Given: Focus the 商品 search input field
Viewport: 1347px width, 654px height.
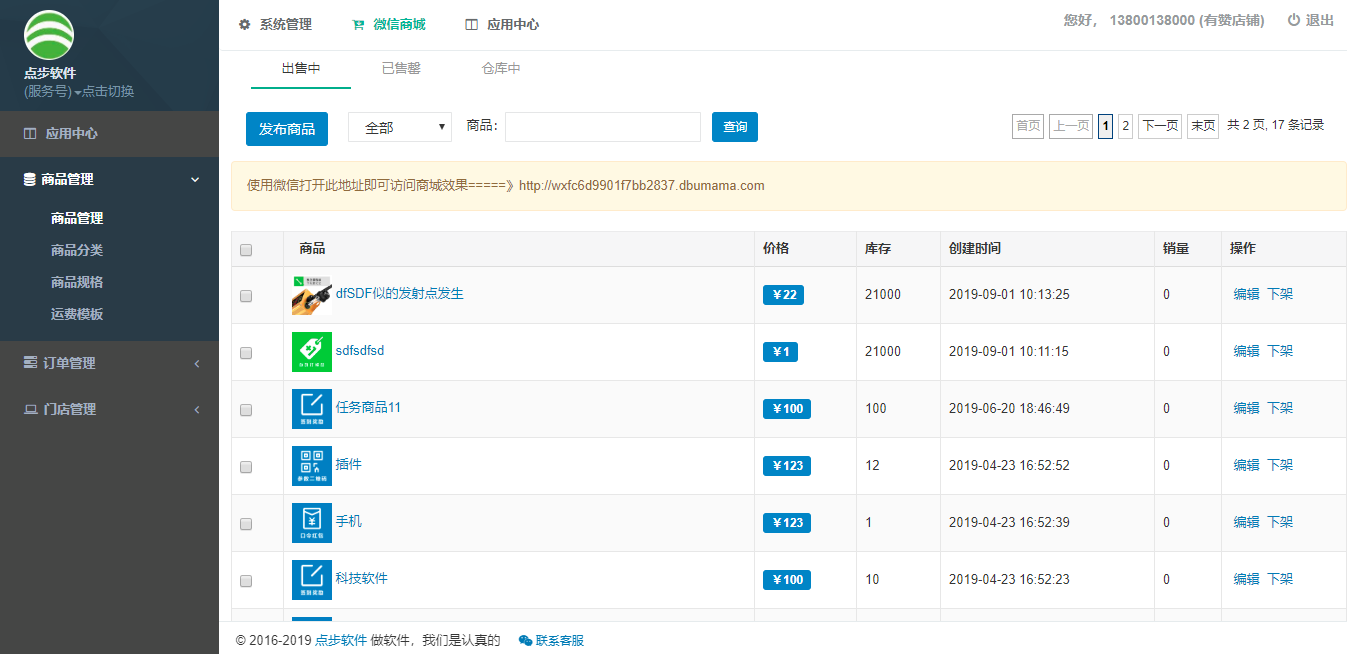Looking at the screenshot, I should tap(602, 127).
